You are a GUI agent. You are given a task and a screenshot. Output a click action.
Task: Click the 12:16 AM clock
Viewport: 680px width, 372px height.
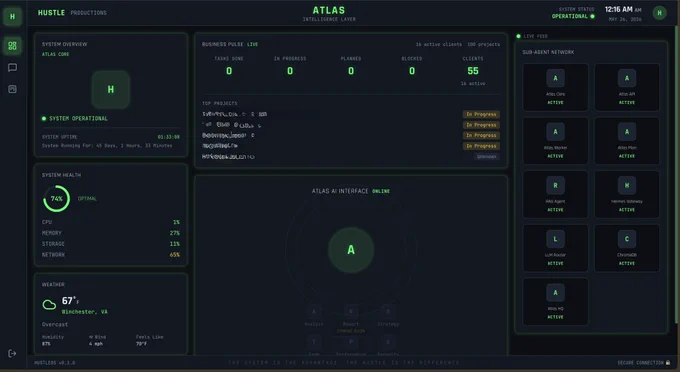pos(619,9)
